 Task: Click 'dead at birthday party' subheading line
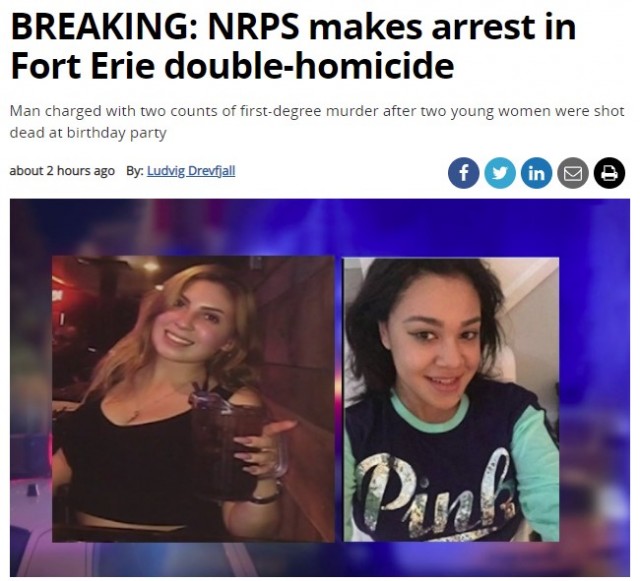point(88,133)
